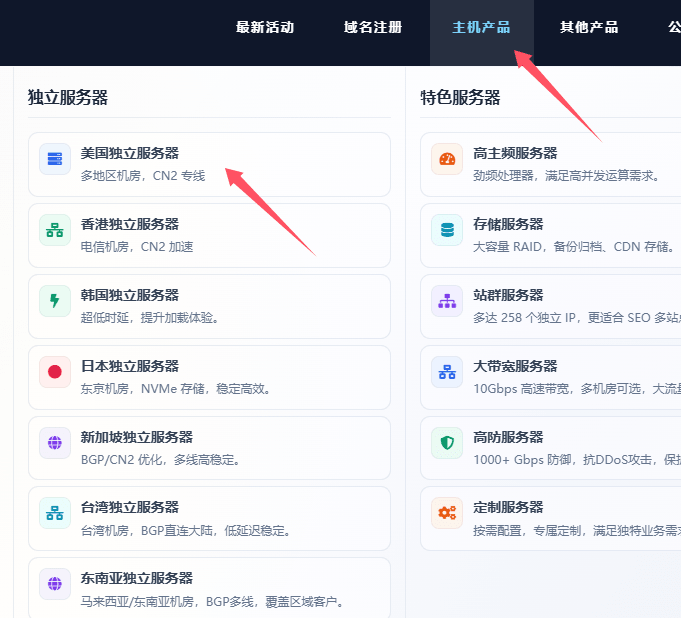
Task: Open the 其他产品 menu
Action: [x=589, y=27]
